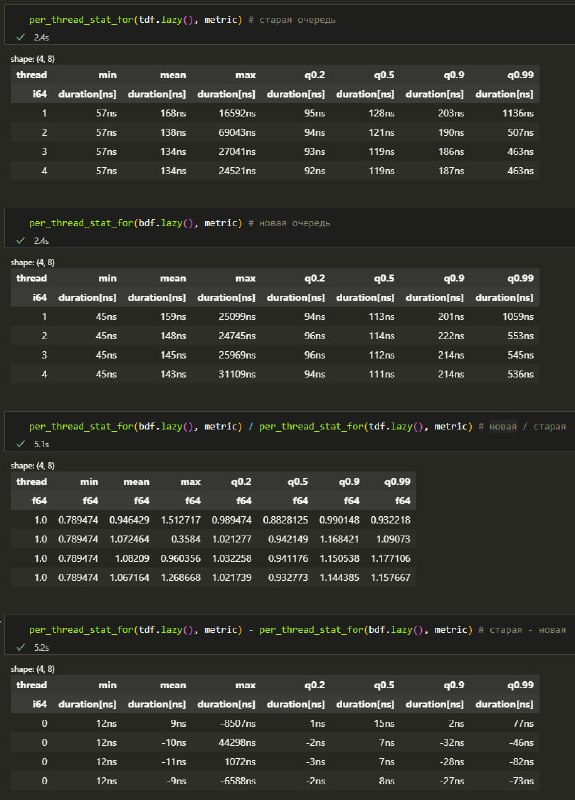575x800 pixels.
Task: Click the 1.512717 max ratio cell
Action: tap(181, 520)
